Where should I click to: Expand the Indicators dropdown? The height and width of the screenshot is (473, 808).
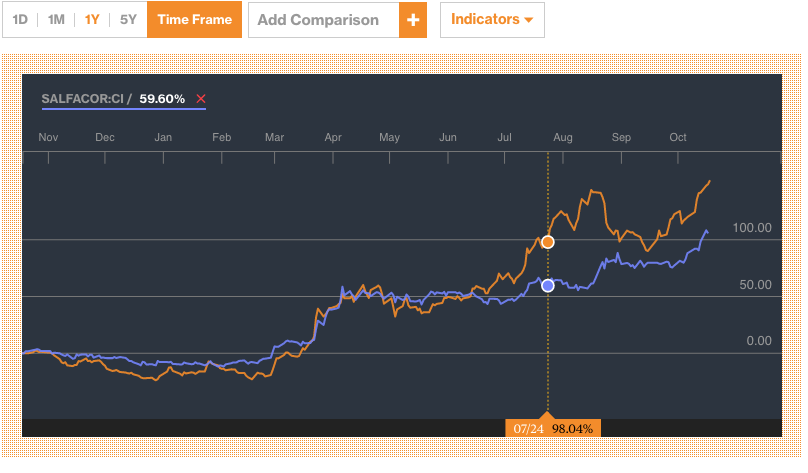pos(491,20)
